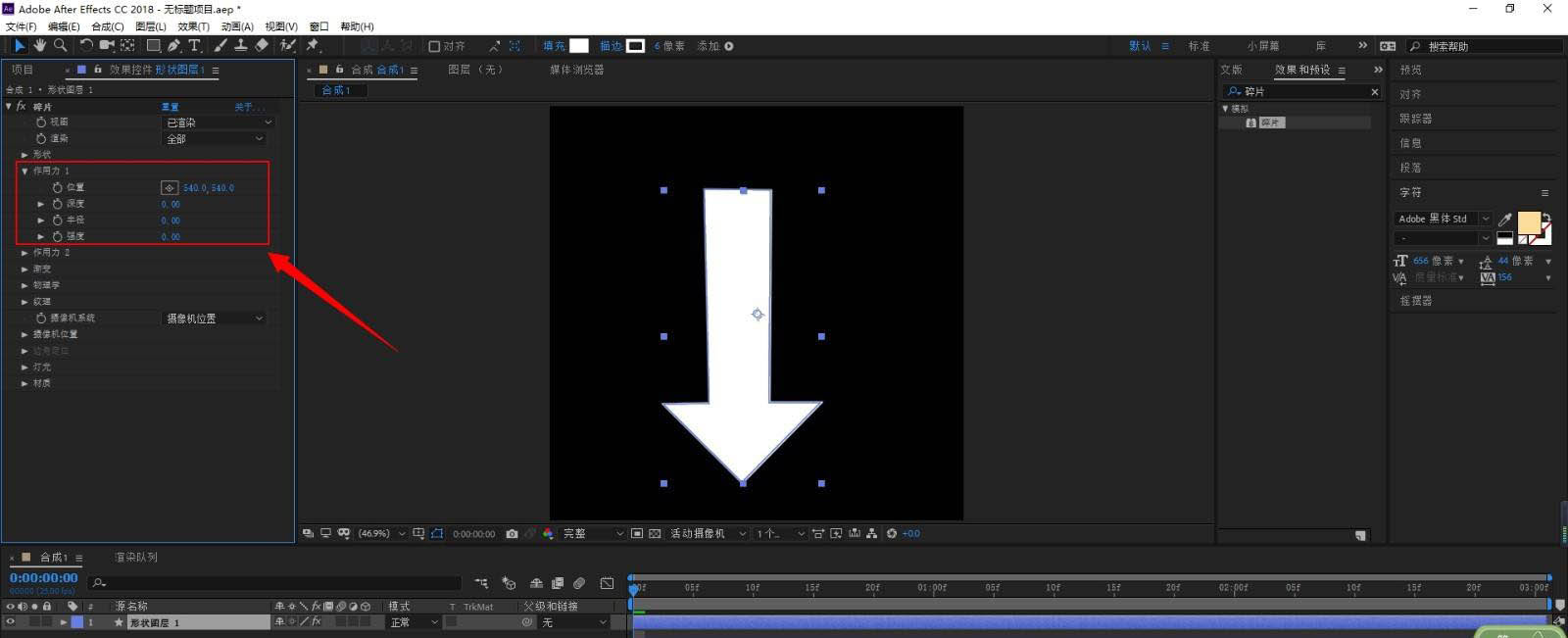Enable the 对齐 snapping checkbox

[434, 46]
